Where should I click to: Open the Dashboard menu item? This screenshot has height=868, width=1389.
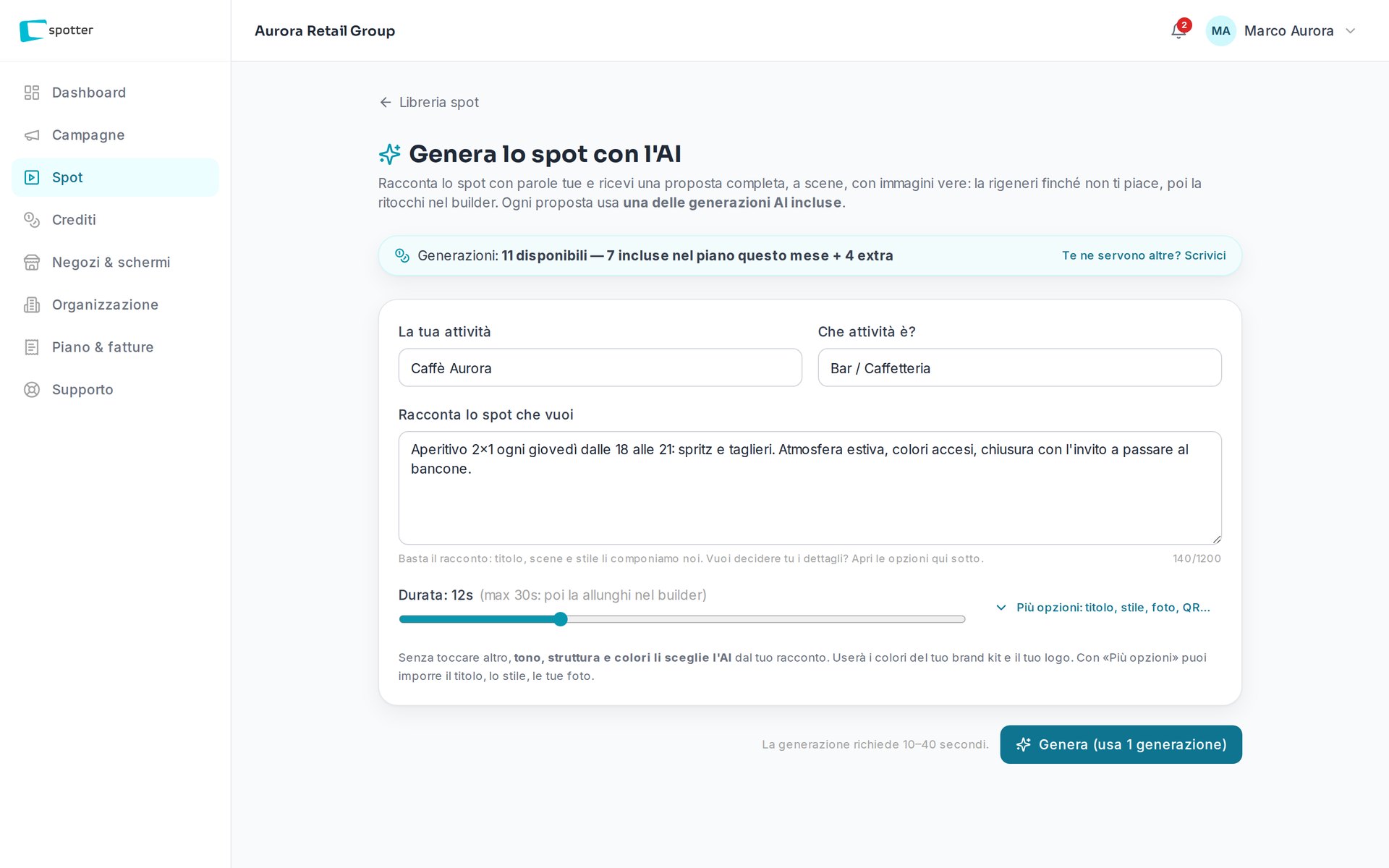[x=115, y=93]
